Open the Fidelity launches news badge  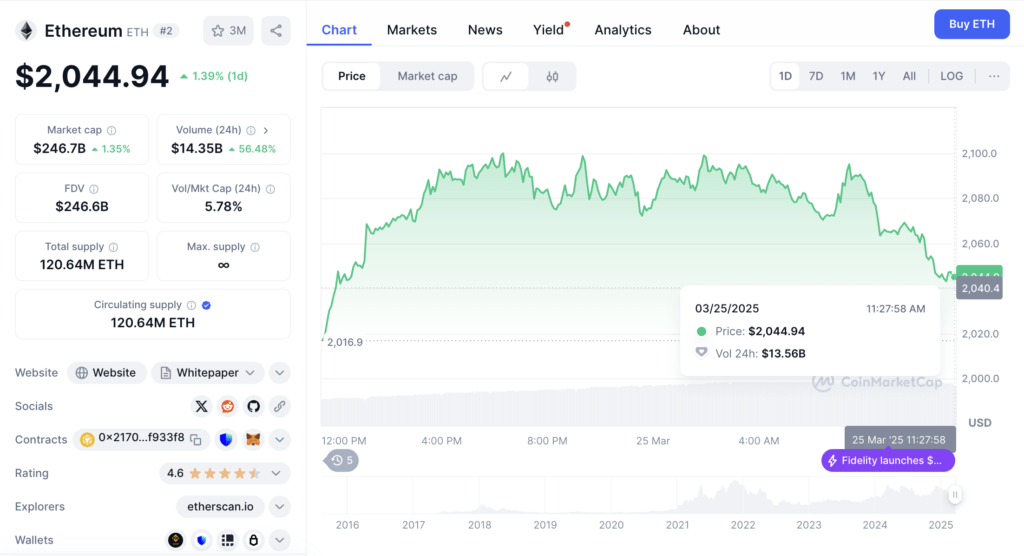tap(888, 461)
